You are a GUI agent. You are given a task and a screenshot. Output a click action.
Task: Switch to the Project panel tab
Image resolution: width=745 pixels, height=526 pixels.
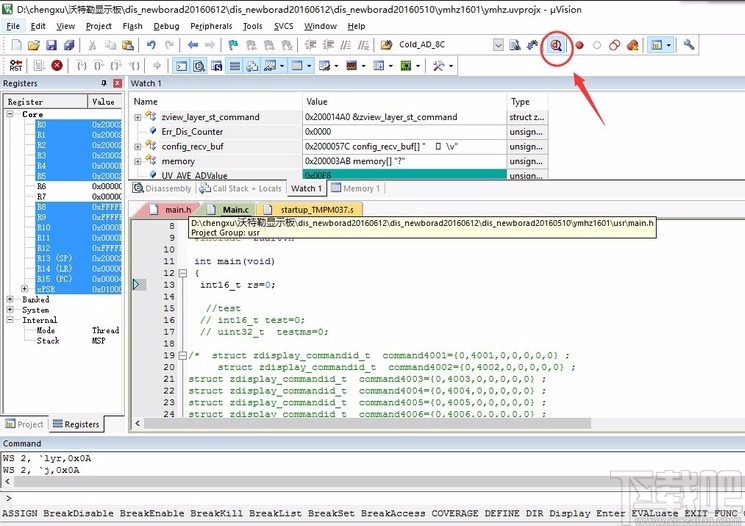[x=25, y=424]
